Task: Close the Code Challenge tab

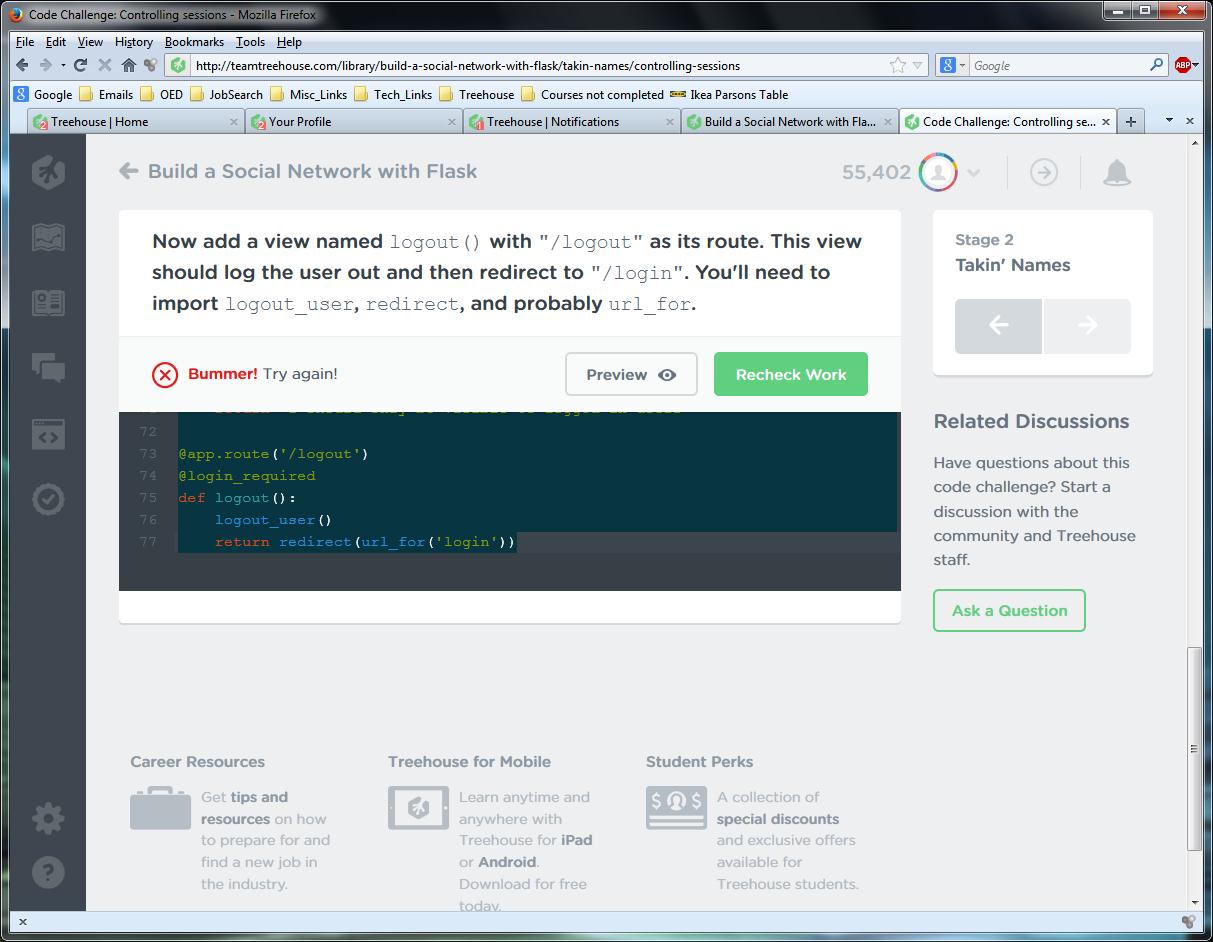Action: click(x=1105, y=122)
